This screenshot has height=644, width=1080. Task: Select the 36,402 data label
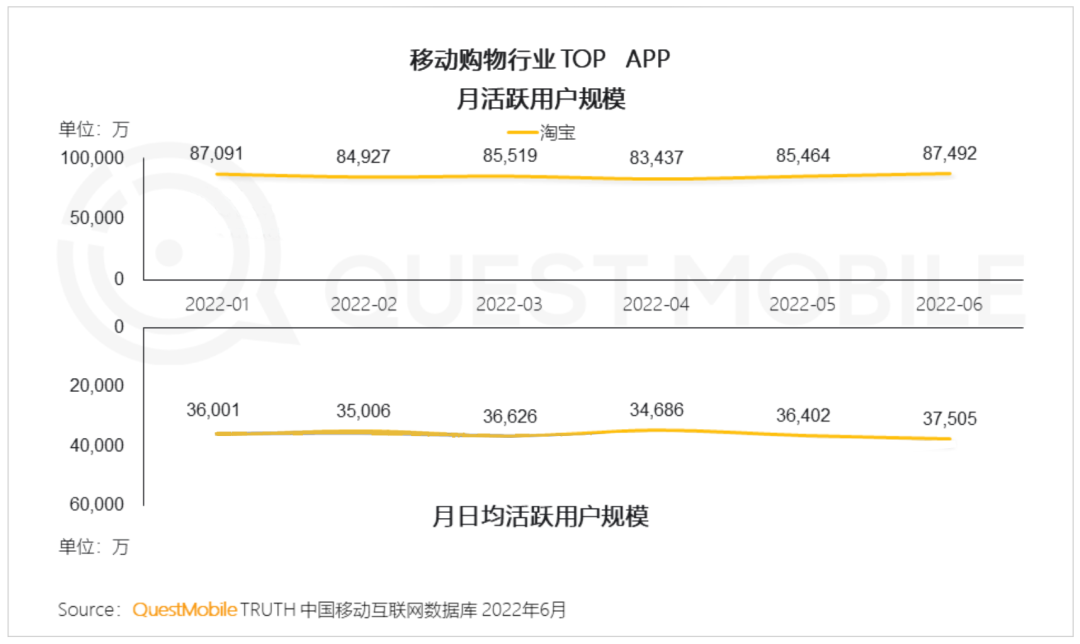(803, 415)
